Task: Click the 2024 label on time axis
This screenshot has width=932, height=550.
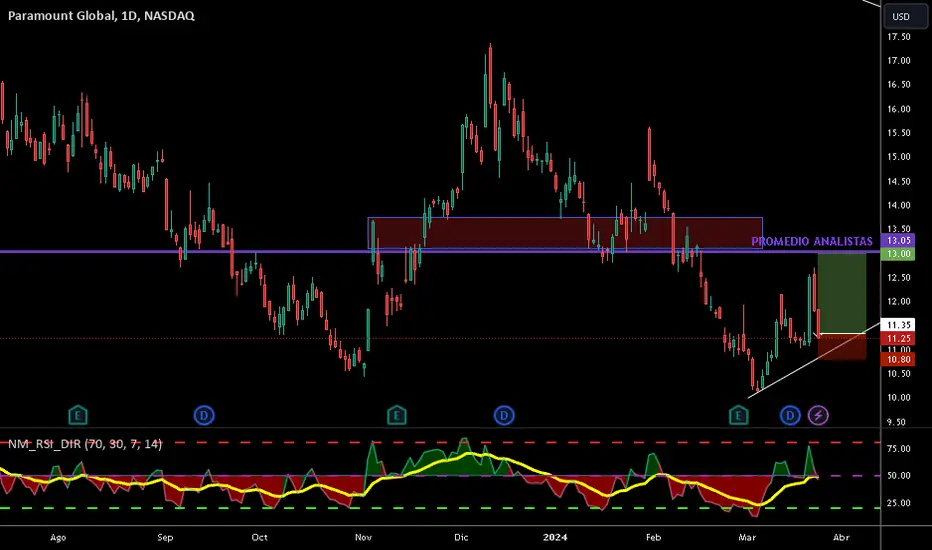Action: (555, 538)
